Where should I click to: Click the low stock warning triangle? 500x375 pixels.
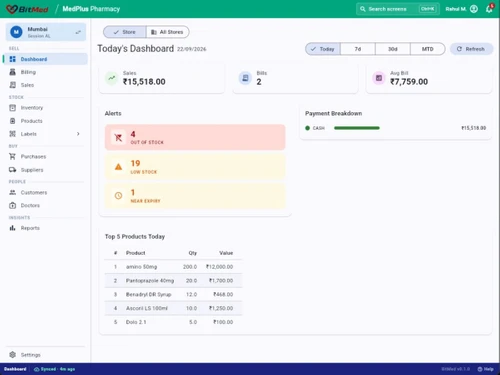118,167
